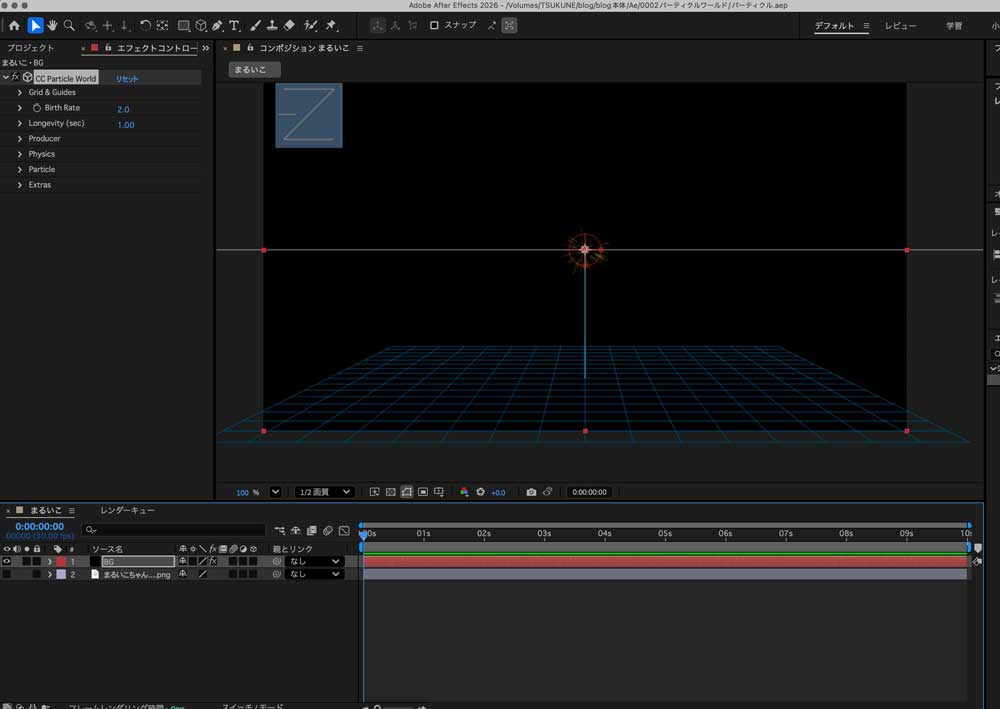Take a snapshot with the camera icon
1000x709 pixels.
[531, 492]
